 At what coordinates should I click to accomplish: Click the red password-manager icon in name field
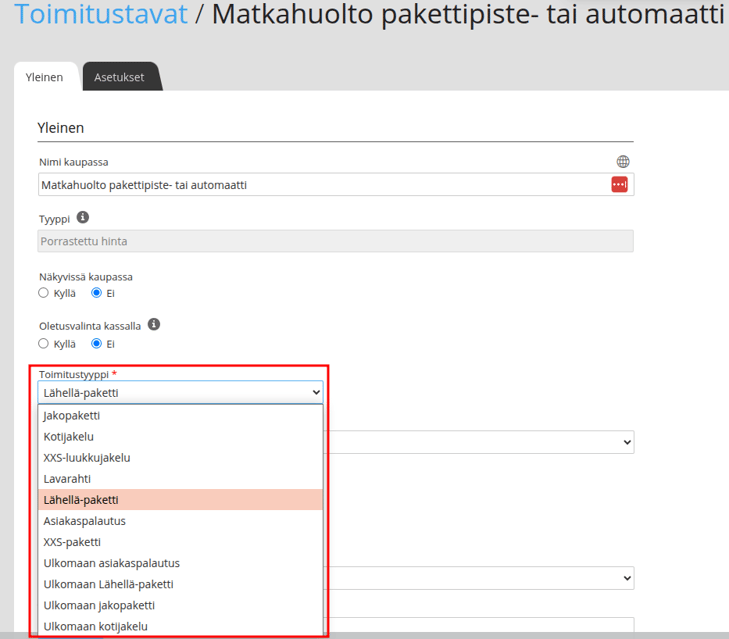(619, 184)
